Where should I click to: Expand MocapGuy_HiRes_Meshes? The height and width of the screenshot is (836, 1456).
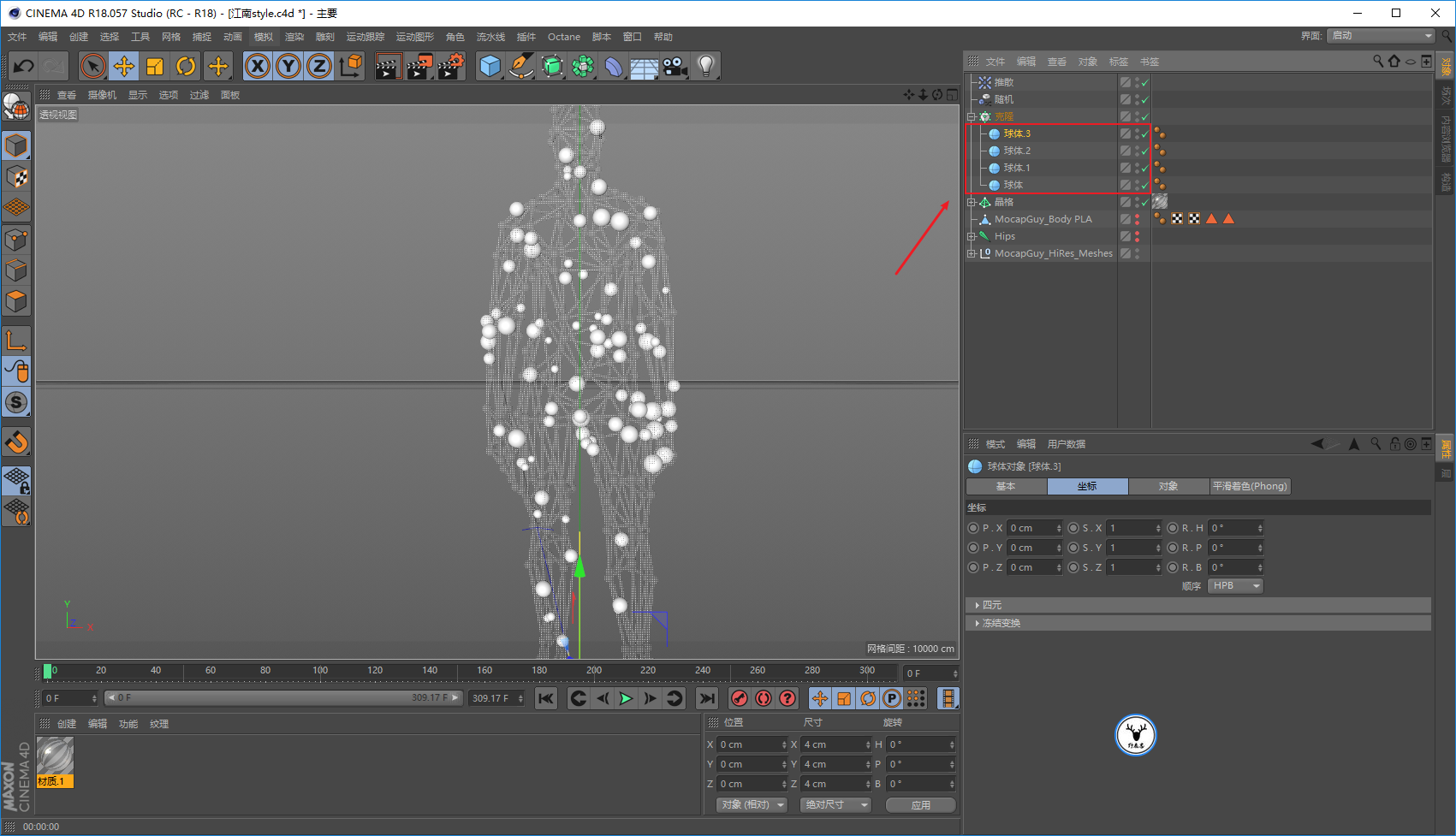(x=972, y=253)
